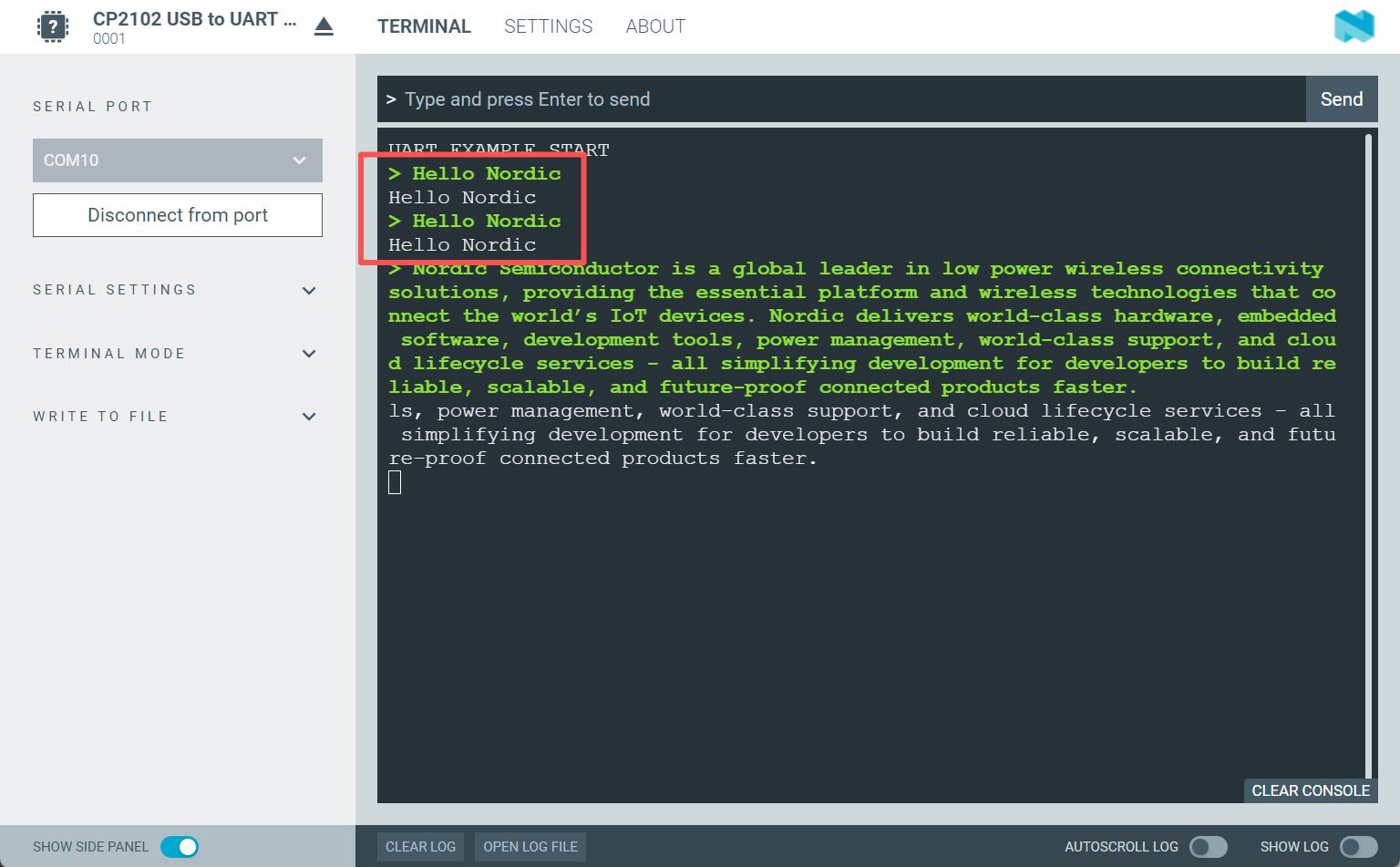Expand the Serial Settings section
1400x867 pixels.
tap(309, 290)
